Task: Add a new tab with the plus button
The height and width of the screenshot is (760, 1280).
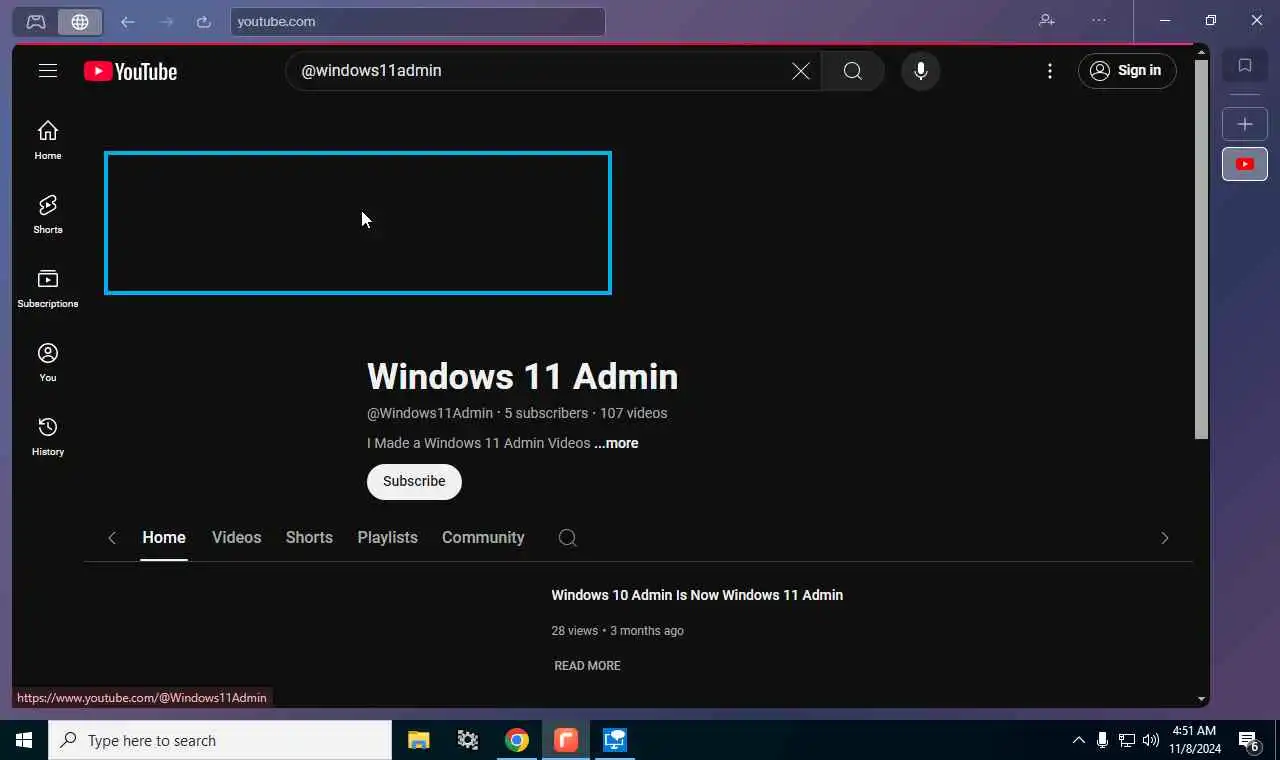Action: (x=1245, y=124)
